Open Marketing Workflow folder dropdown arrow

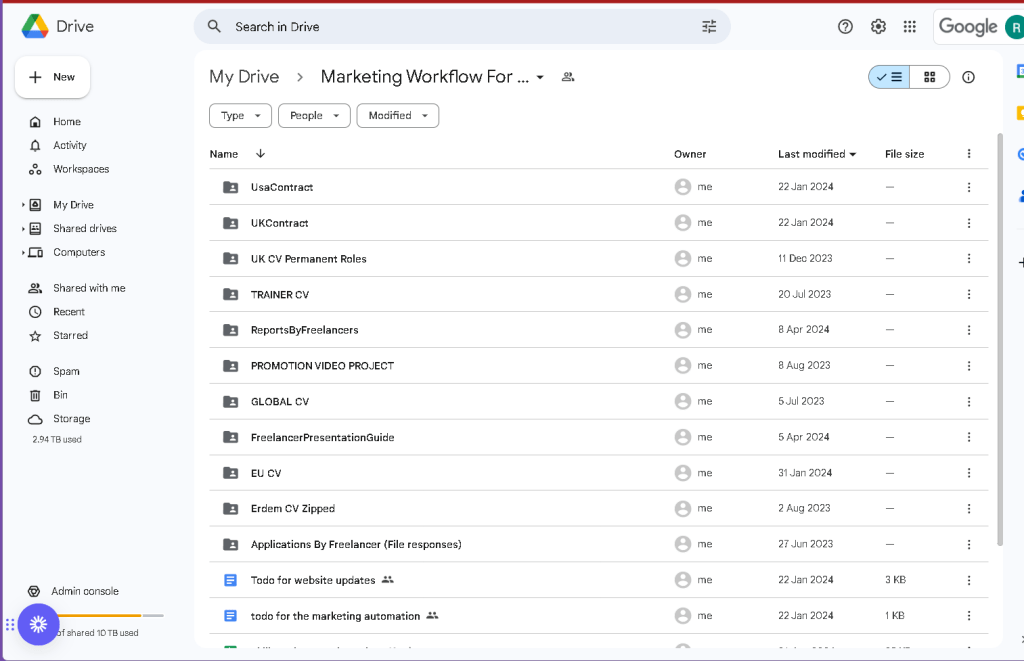click(x=540, y=77)
